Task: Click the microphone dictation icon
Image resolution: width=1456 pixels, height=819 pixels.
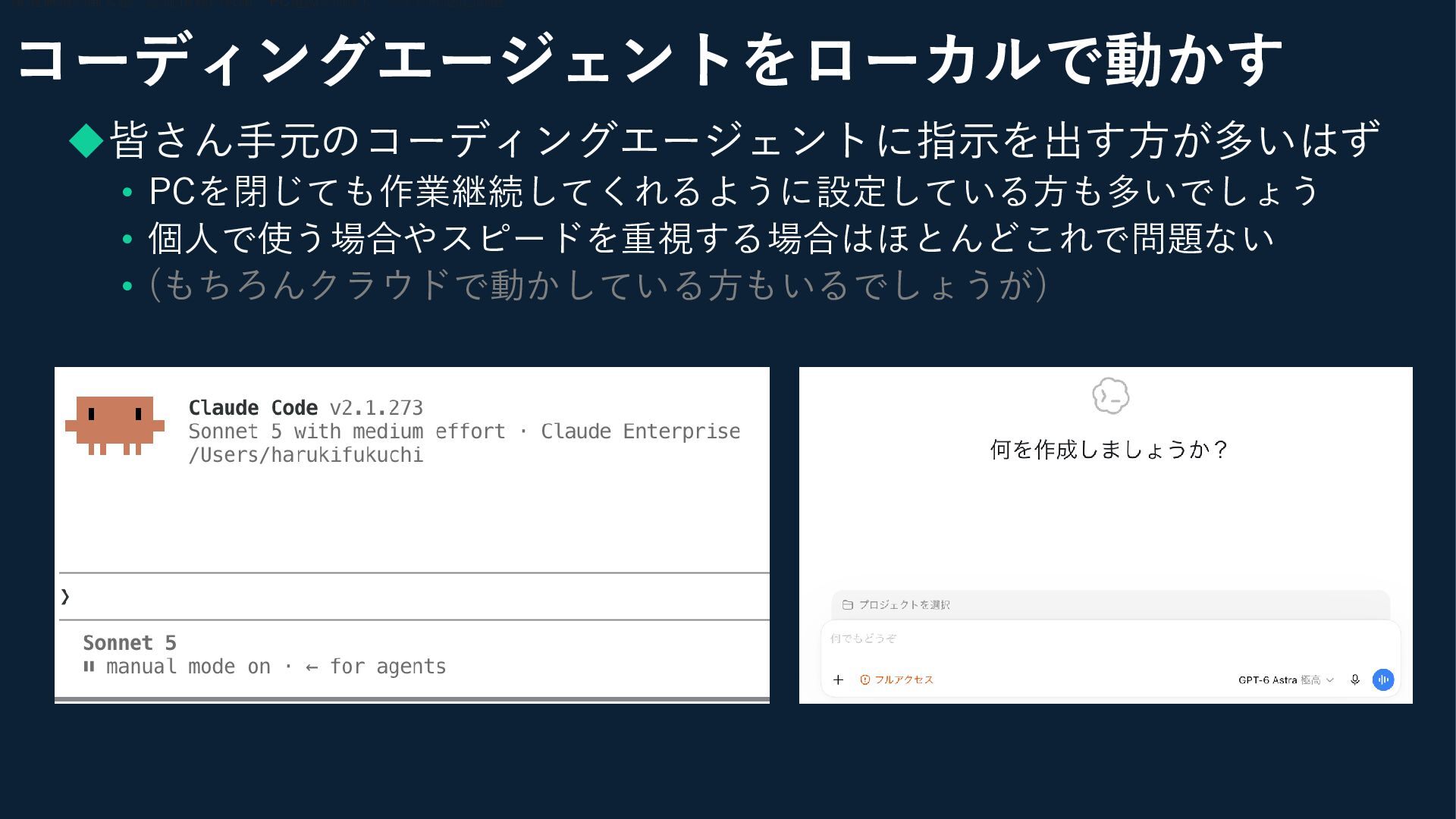Action: point(1355,679)
